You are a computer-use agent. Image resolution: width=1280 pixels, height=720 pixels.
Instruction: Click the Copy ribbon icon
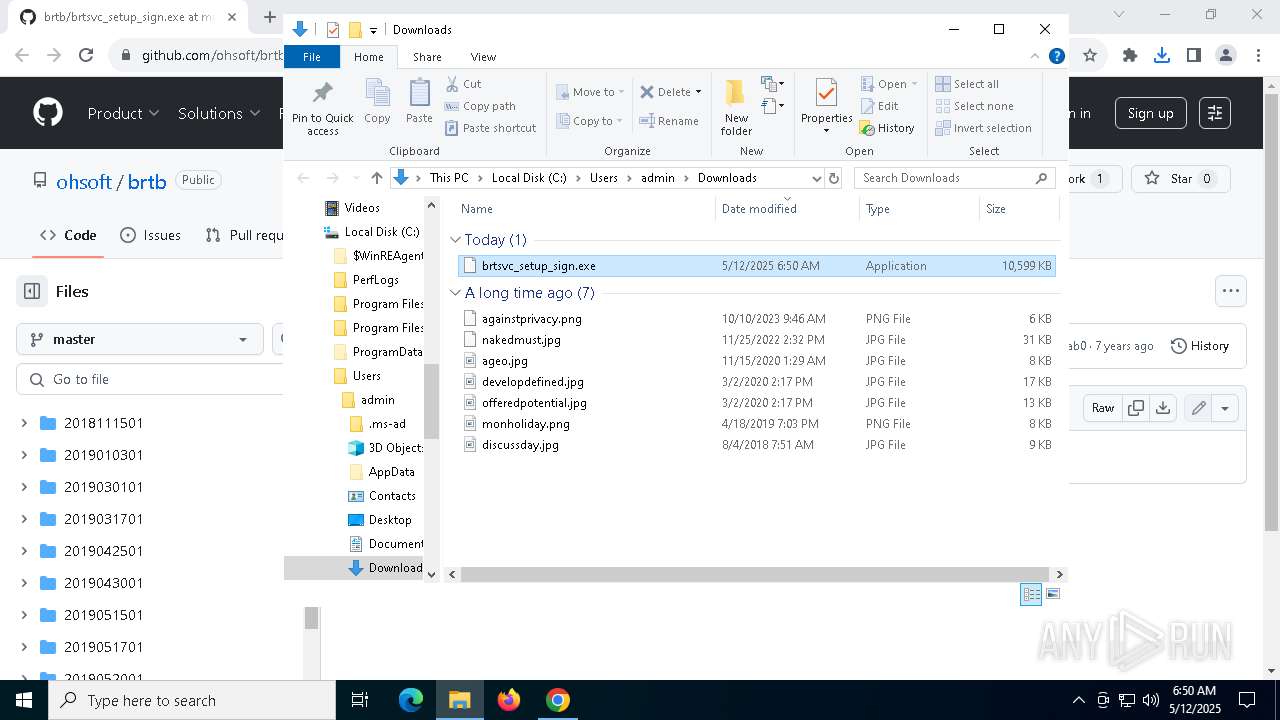pyautogui.click(x=377, y=102)
